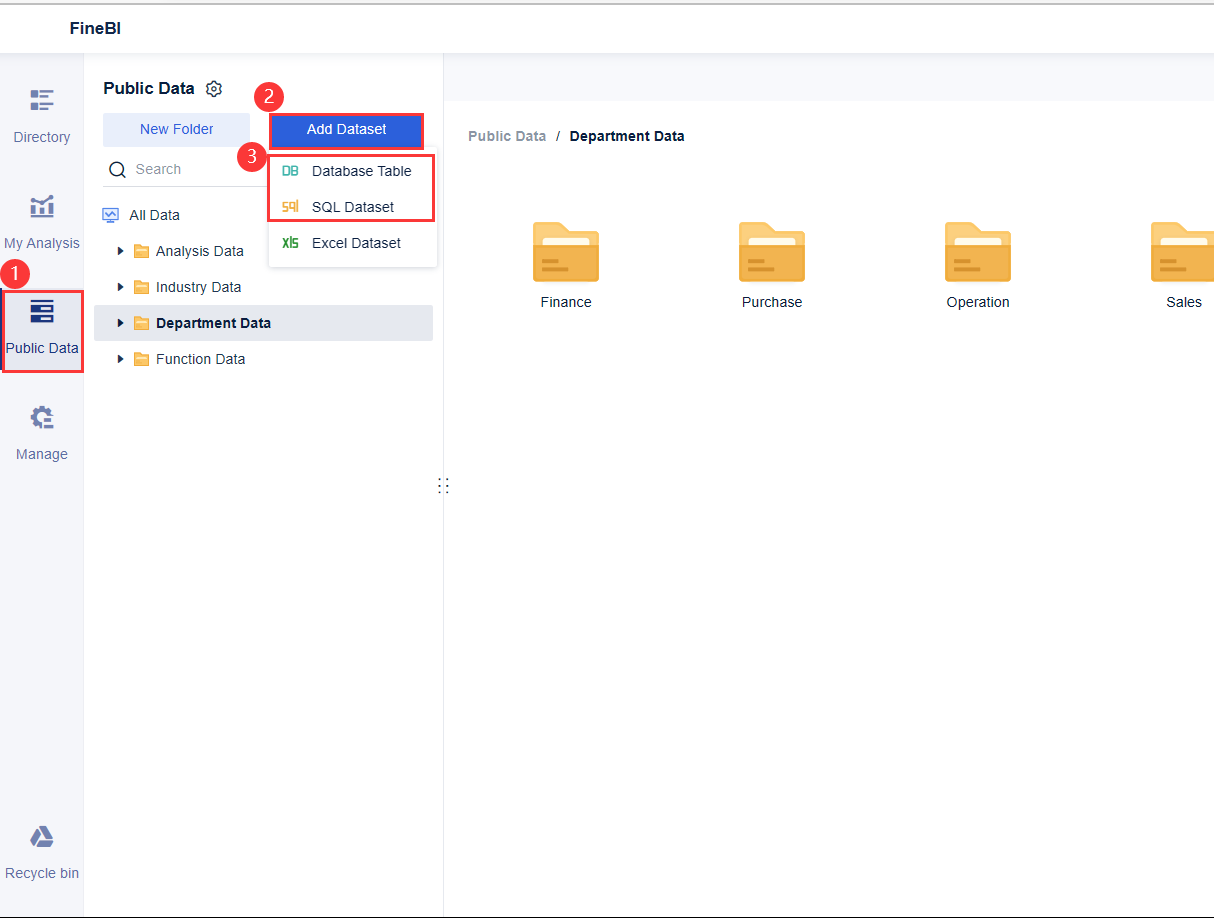Image resolution: width=1214 pixels, height=918 pixels.
Task: Expand the Industry Data folder
Action: [120, 286]
